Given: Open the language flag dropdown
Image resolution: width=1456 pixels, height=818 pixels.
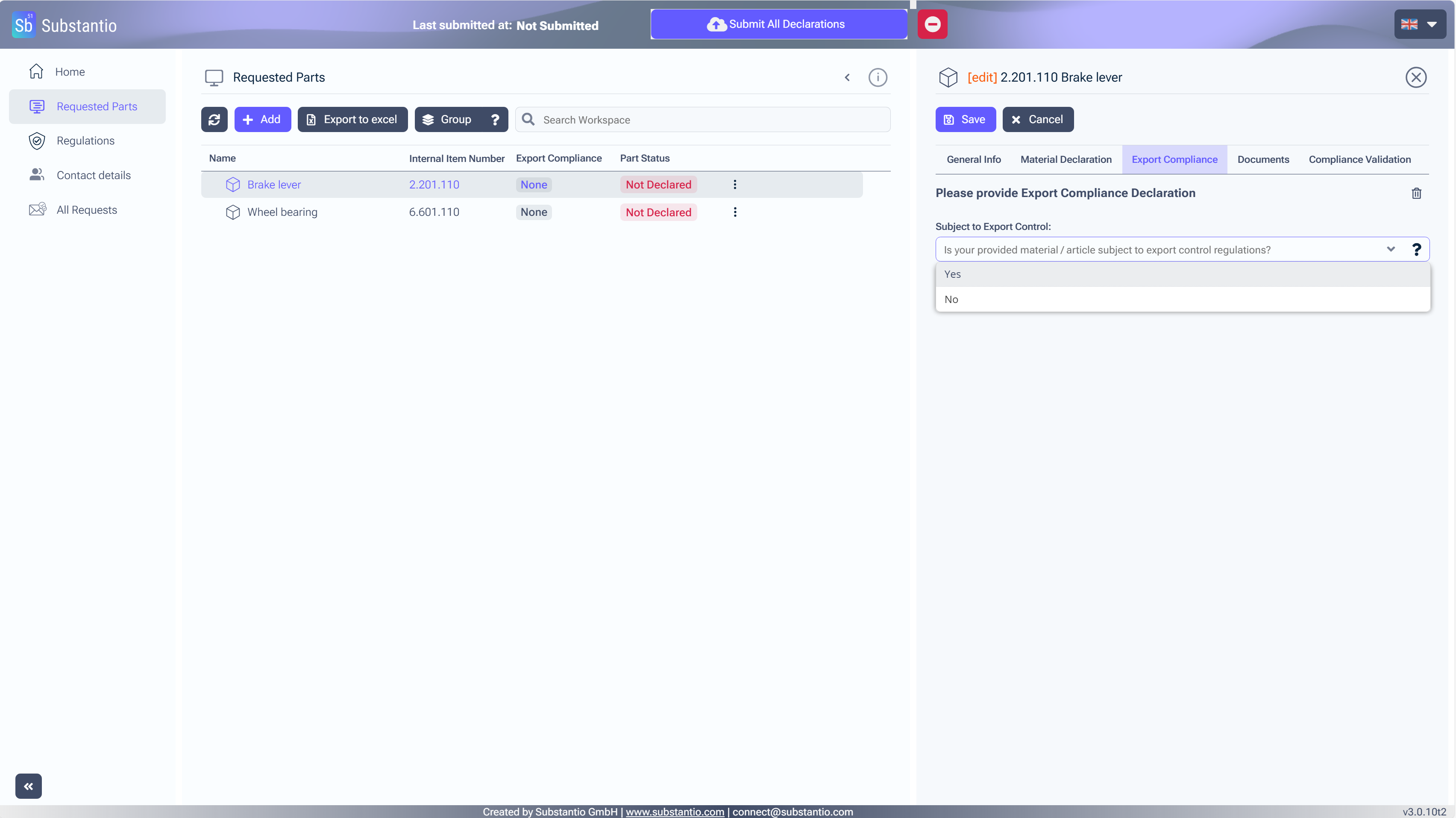Looking at the screenshot, I should coord(1419,24).
